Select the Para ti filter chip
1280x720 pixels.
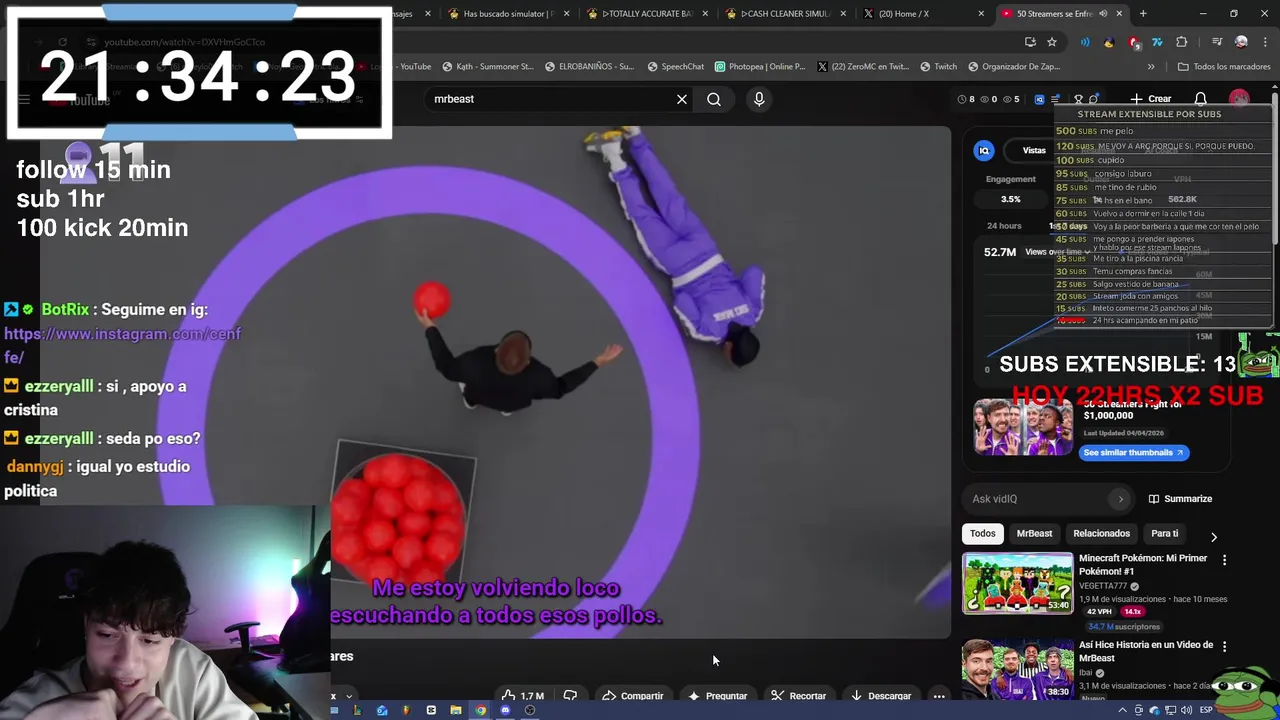pos(1165,534)
